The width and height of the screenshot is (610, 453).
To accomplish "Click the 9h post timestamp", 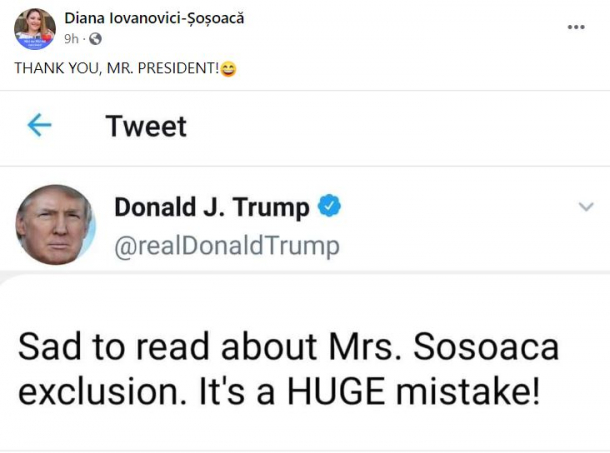I will [x=71, y=39].
